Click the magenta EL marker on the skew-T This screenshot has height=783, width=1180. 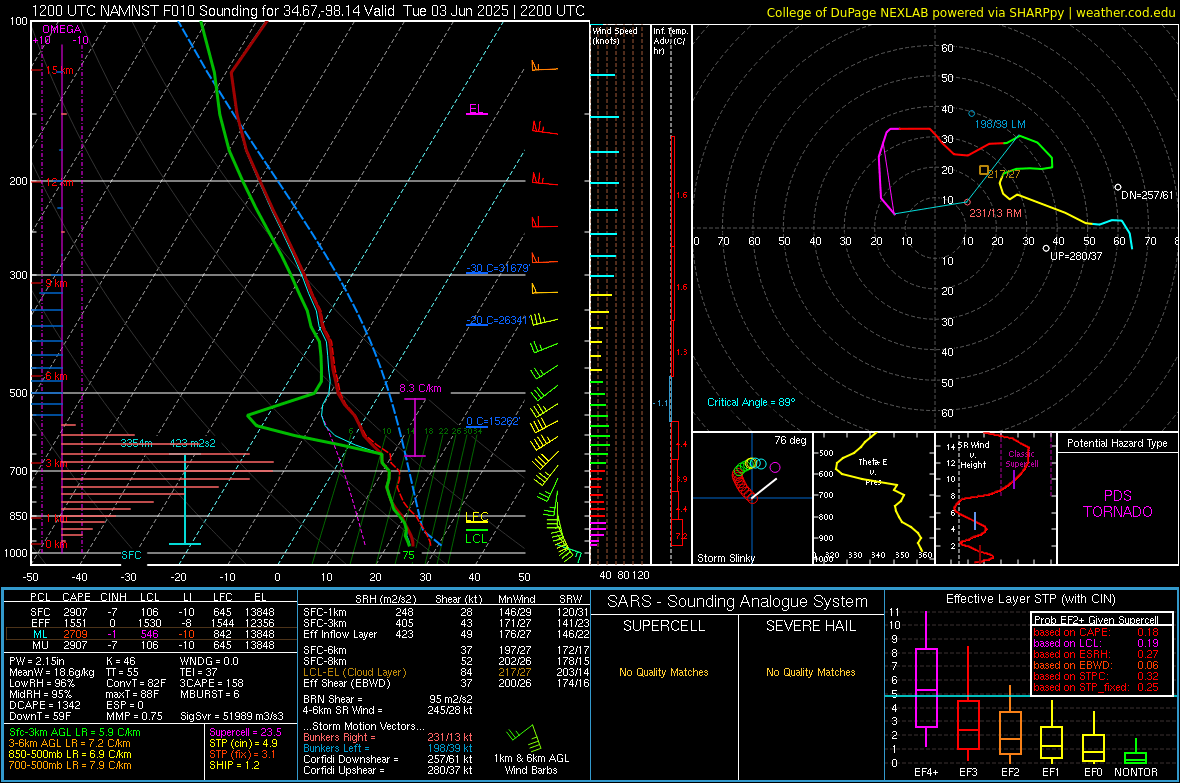[476, 109]
